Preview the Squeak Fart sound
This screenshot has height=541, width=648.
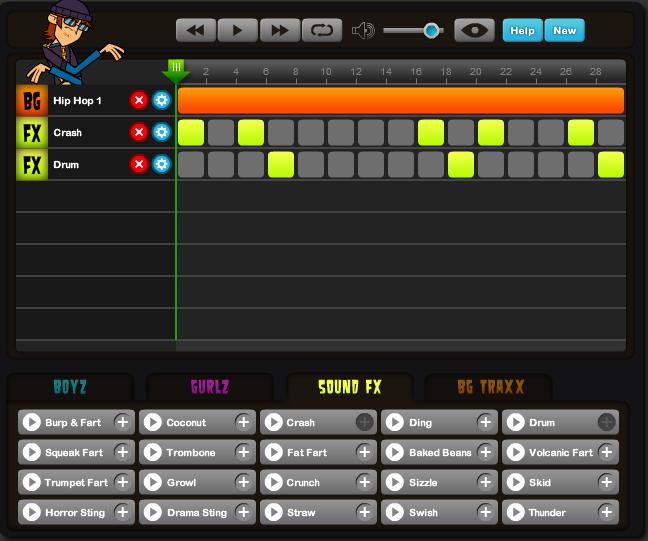point(32,453)
